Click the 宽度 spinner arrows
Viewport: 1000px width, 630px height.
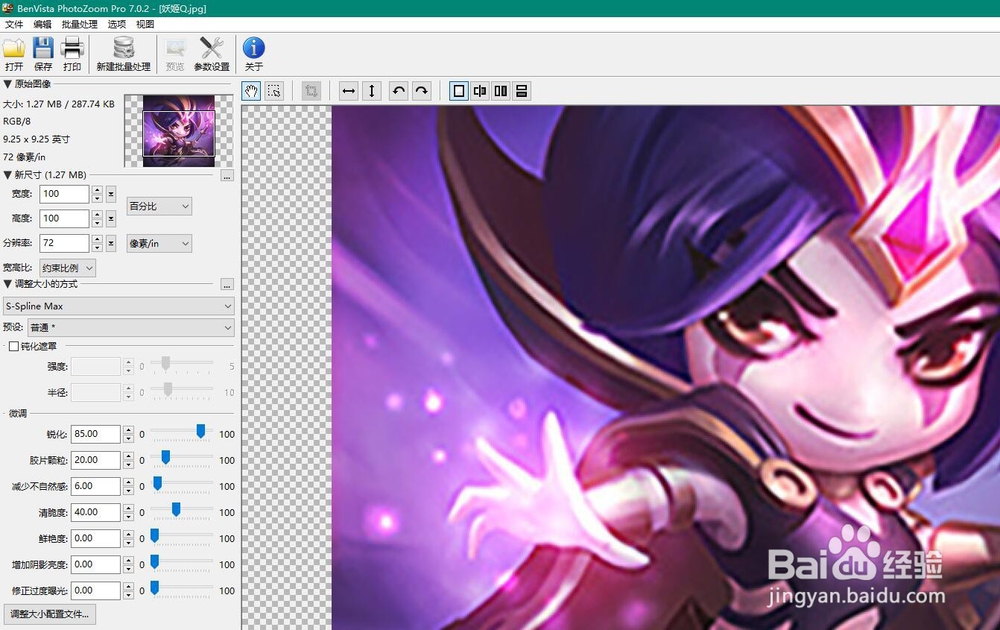coord(97,194)
